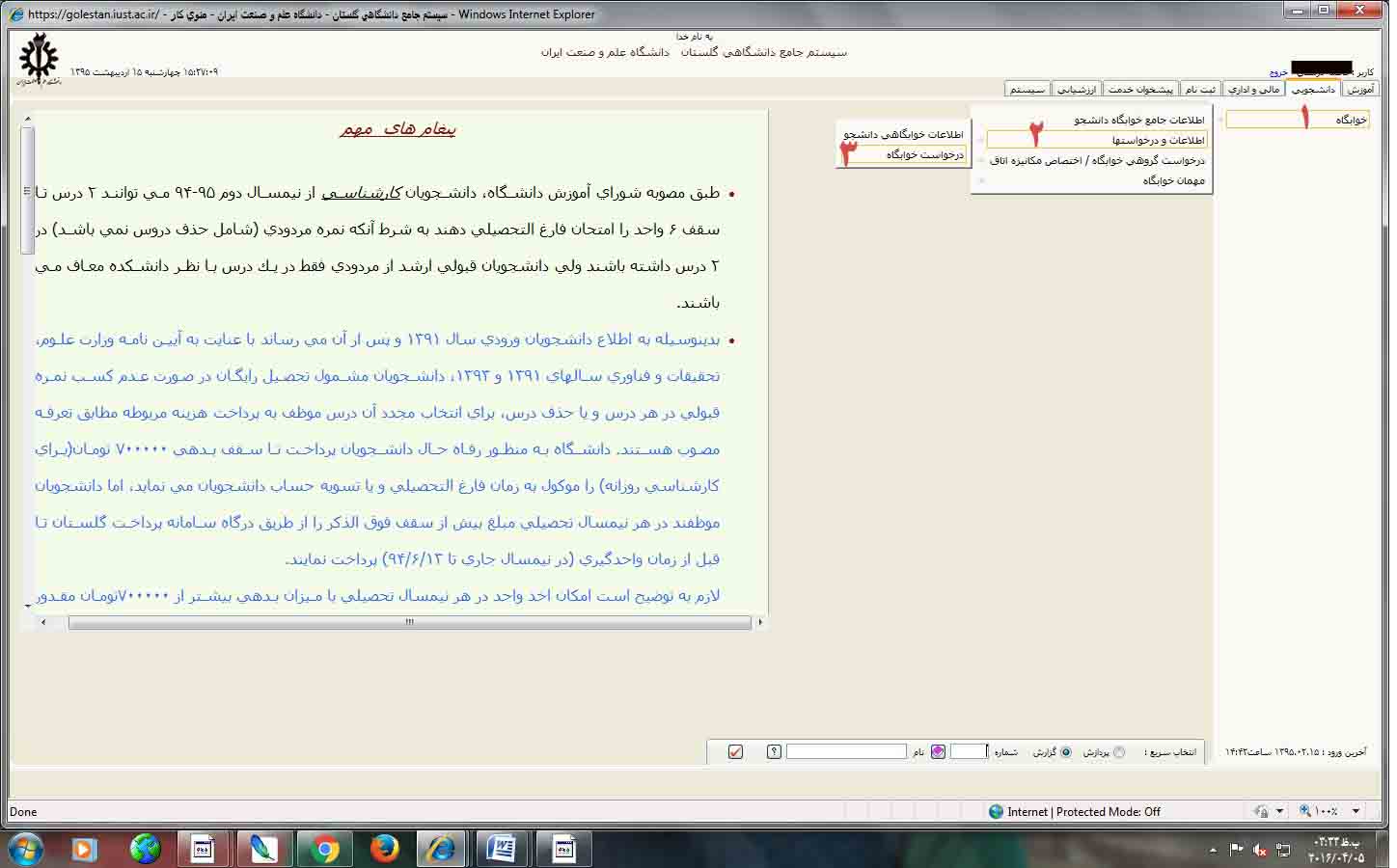Viewport: 1397px width, 868px height.
Task: Open Microsoft Word from taskbar
Action: (503, 849)
